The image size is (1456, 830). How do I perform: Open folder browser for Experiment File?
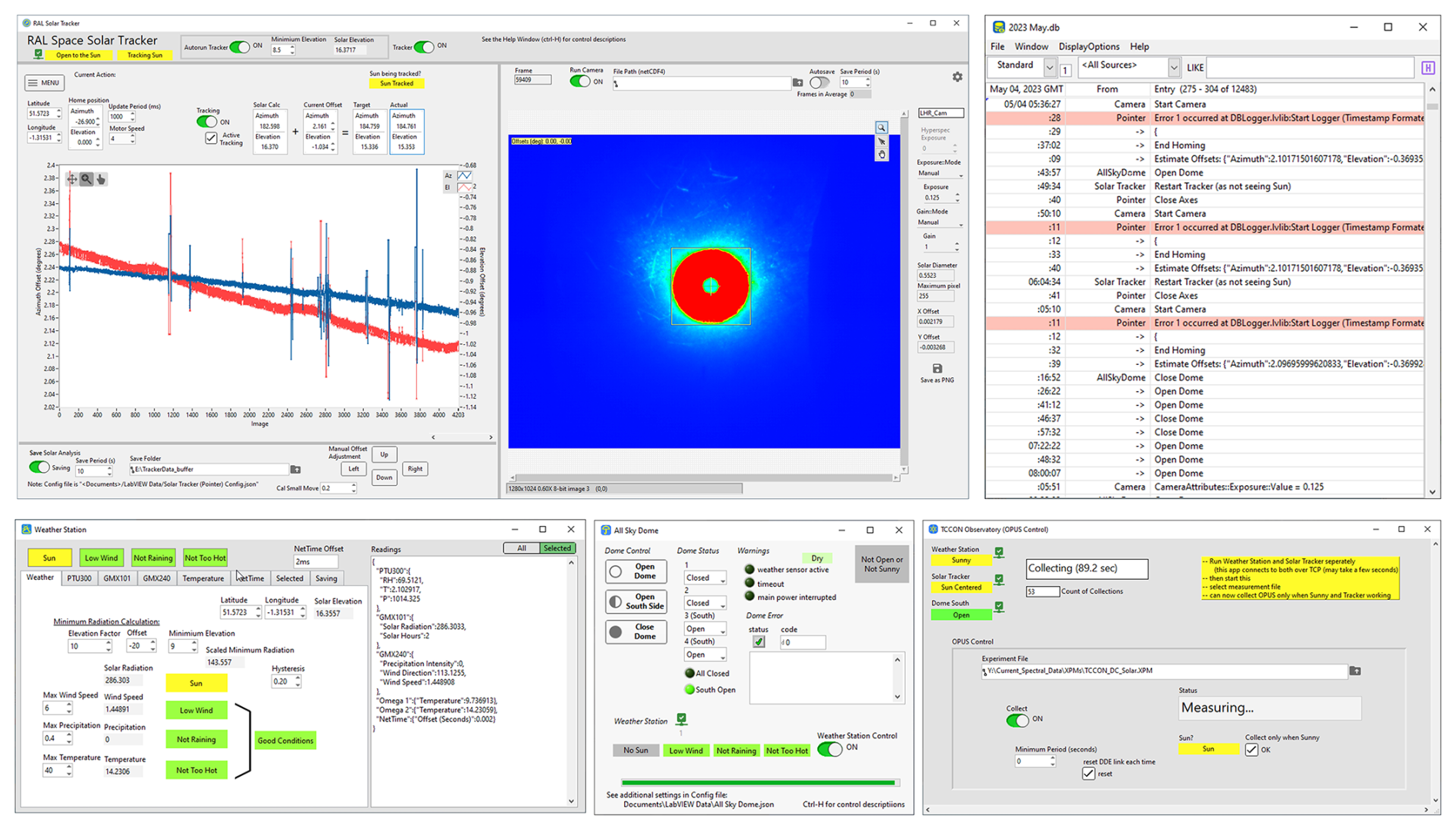tap(1354, 671)
